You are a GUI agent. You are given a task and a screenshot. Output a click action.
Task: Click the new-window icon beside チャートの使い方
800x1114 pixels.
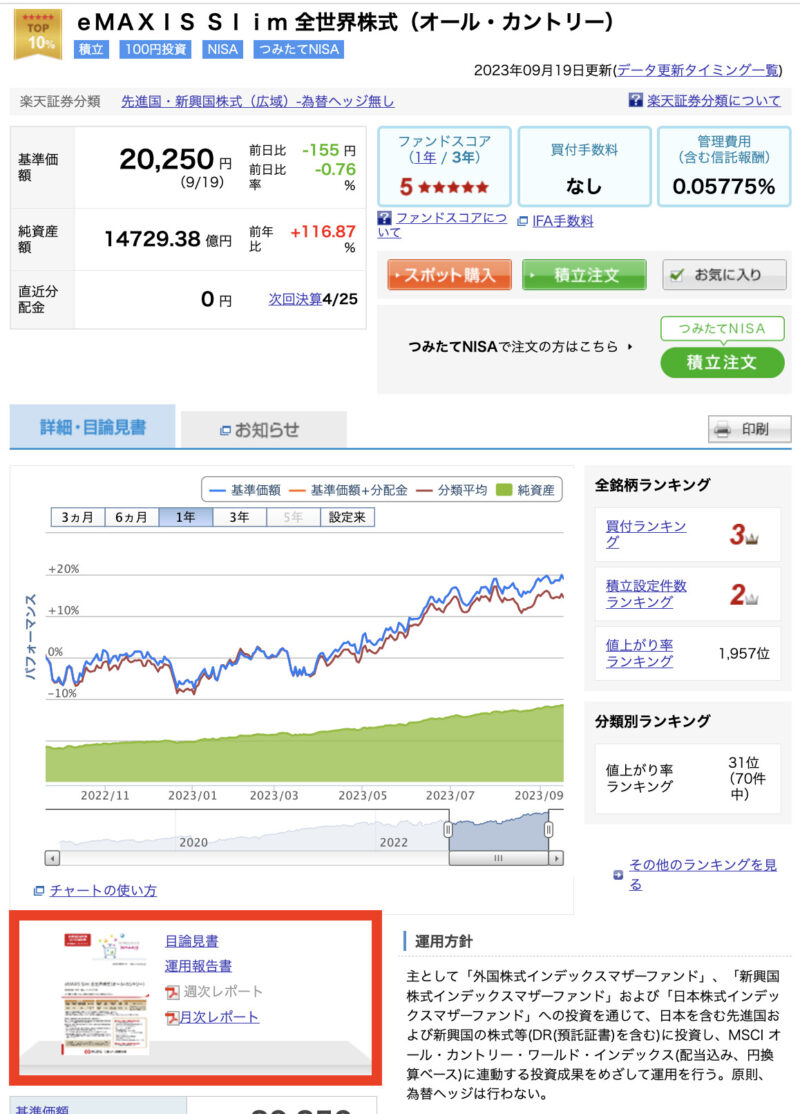[39, 890]
